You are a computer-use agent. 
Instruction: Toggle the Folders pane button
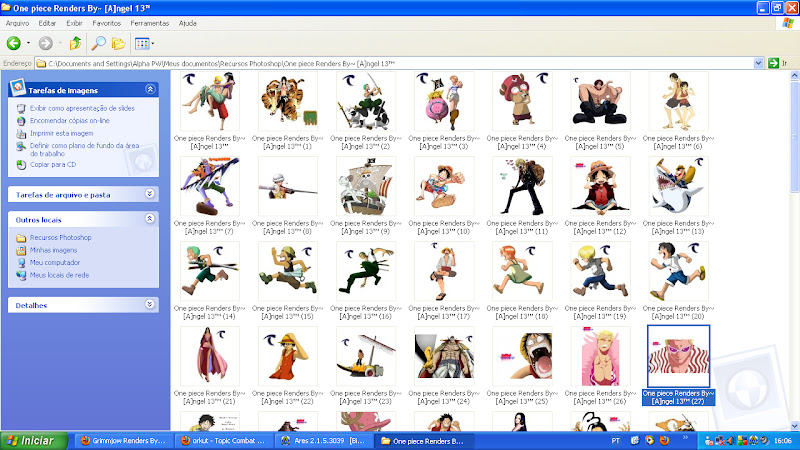click(118, 43)
